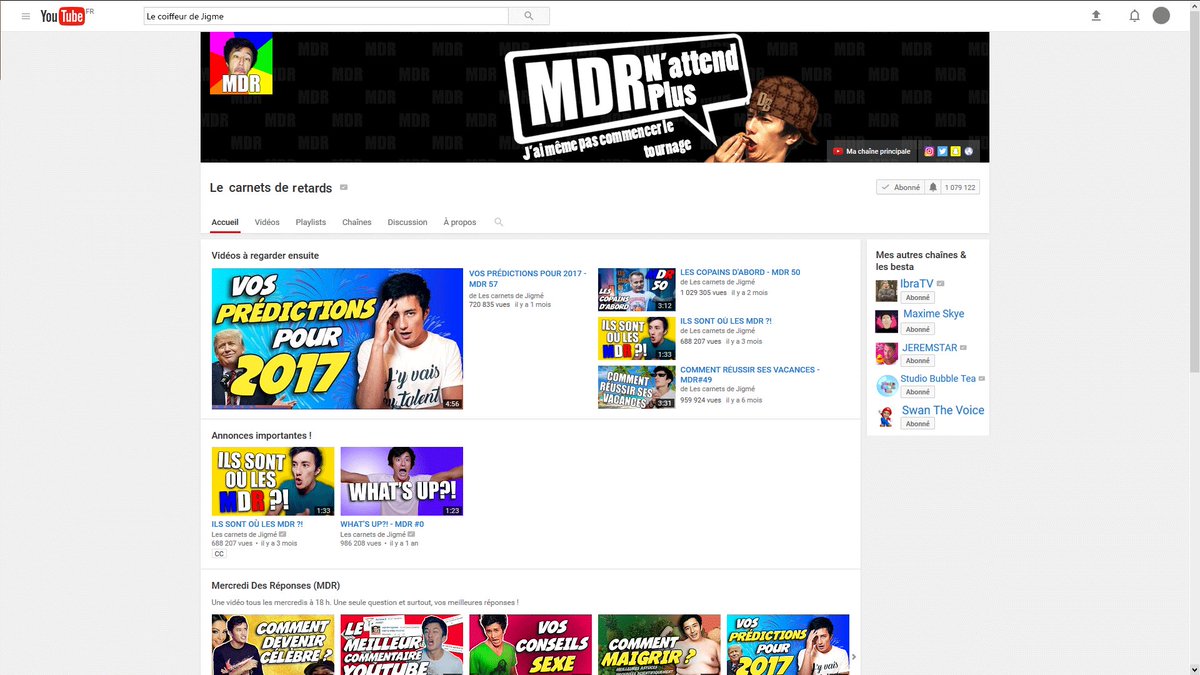Open Studio Bubble Tea channel link

click(938, 379)
